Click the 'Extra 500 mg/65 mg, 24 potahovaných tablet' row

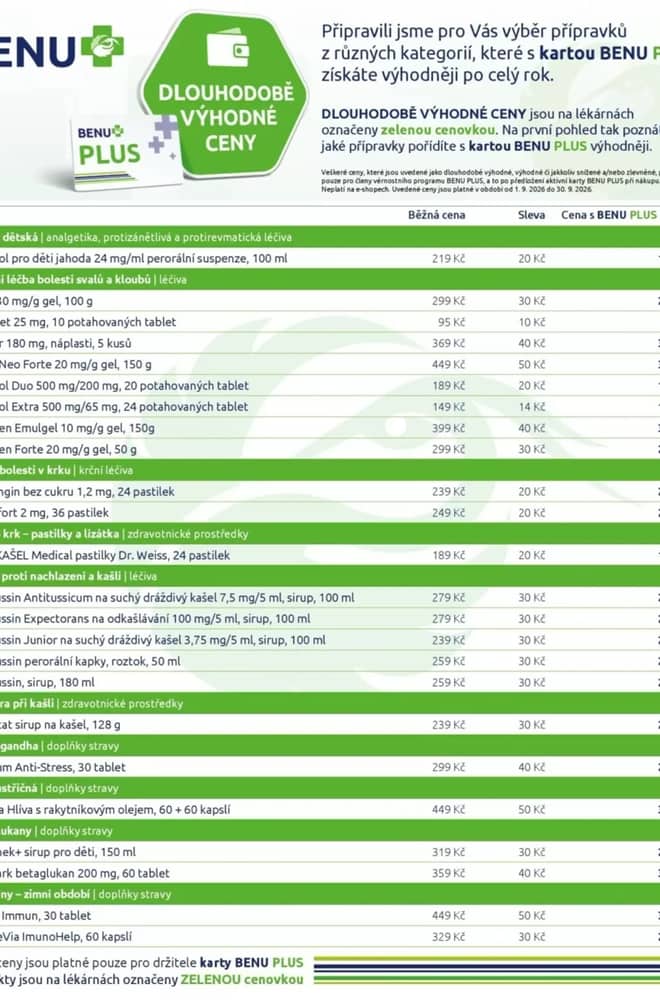pos(330,406)
